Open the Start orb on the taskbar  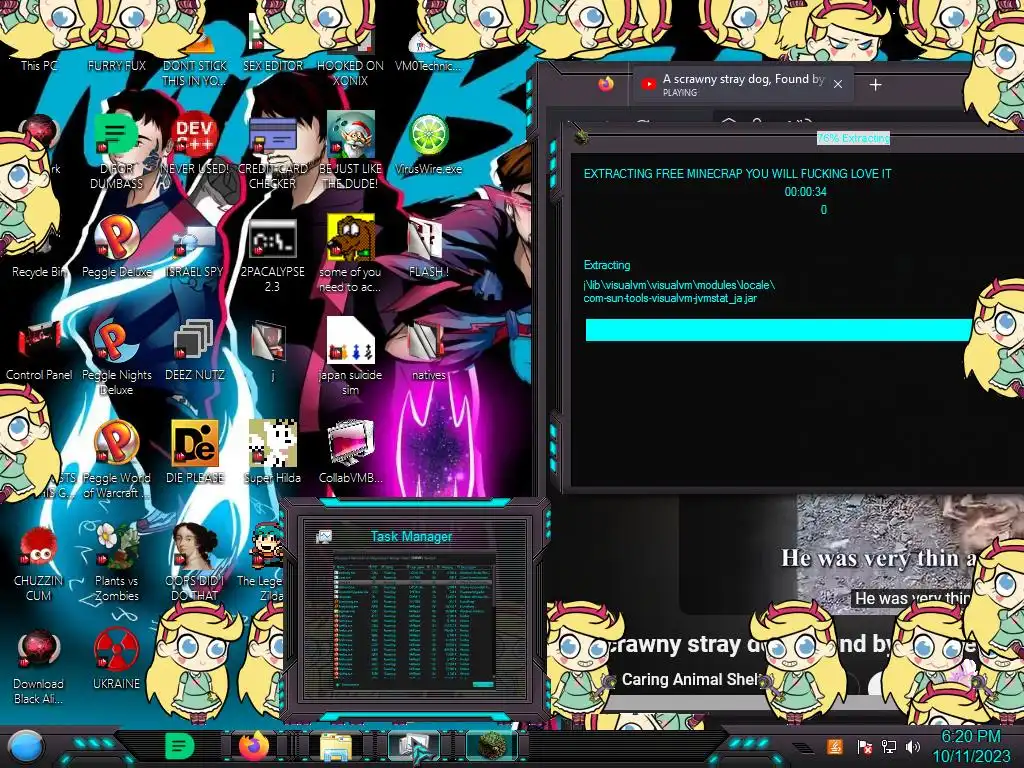[25, 746]
